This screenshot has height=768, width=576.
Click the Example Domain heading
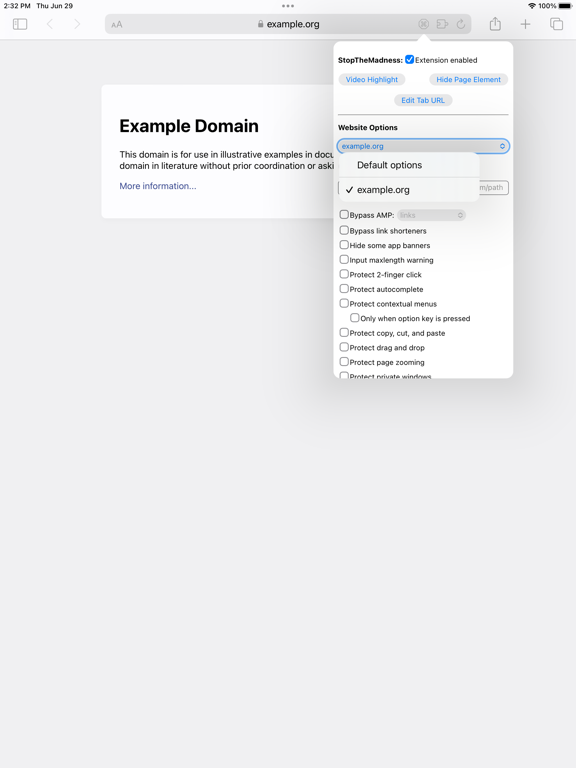coord(189,126)
